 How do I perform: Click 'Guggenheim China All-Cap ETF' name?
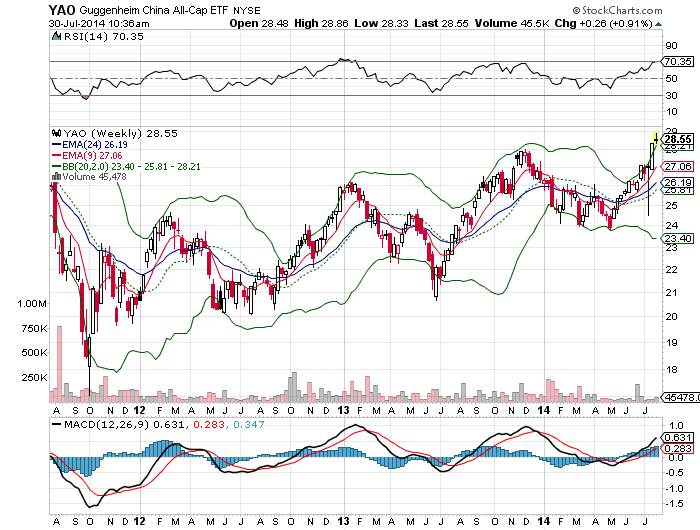point(153,10)
